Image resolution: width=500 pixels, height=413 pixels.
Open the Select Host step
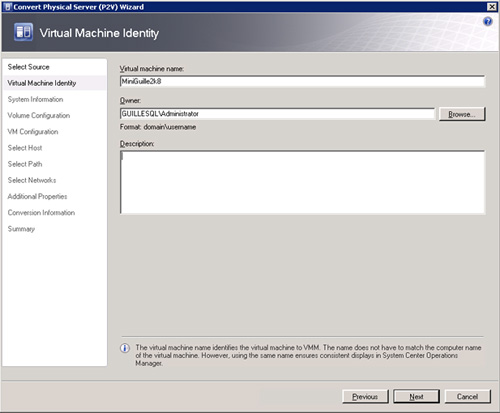(x=25, y=148)
